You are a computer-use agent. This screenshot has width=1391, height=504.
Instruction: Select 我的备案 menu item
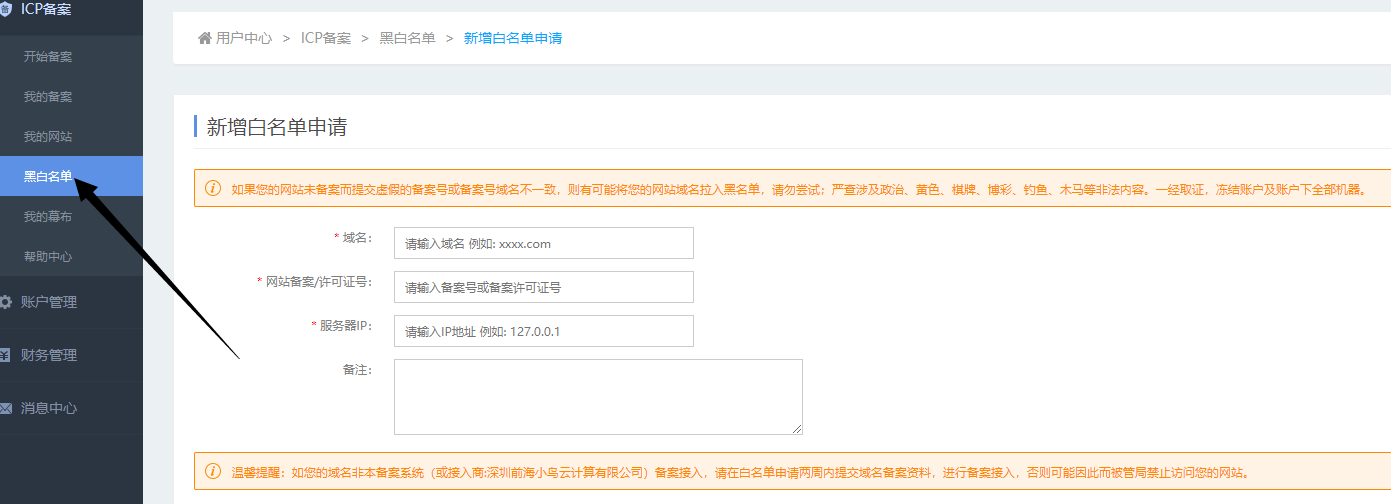click(48, 97)
